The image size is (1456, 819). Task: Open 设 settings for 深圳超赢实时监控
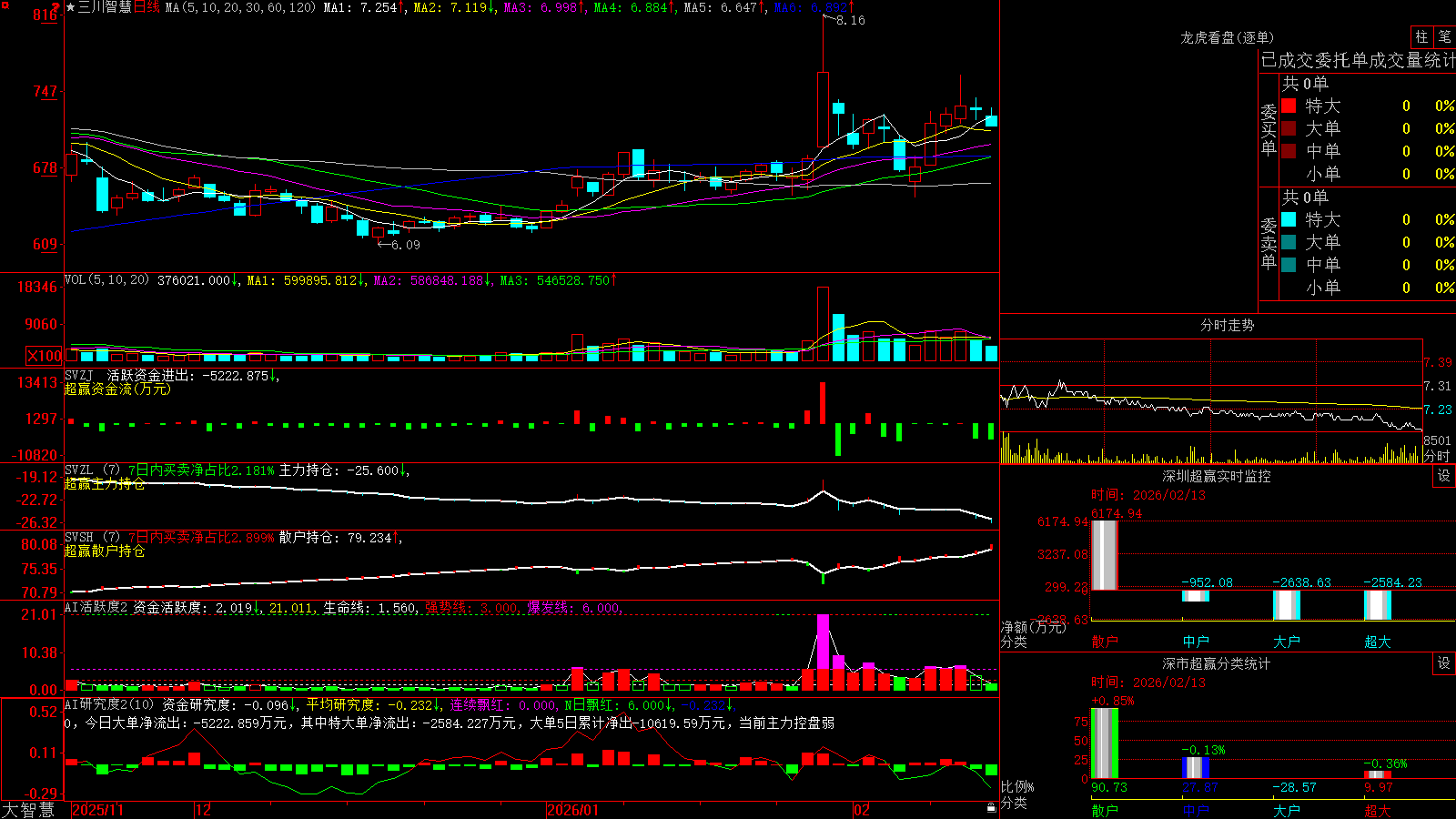(x=1444, y=476)
